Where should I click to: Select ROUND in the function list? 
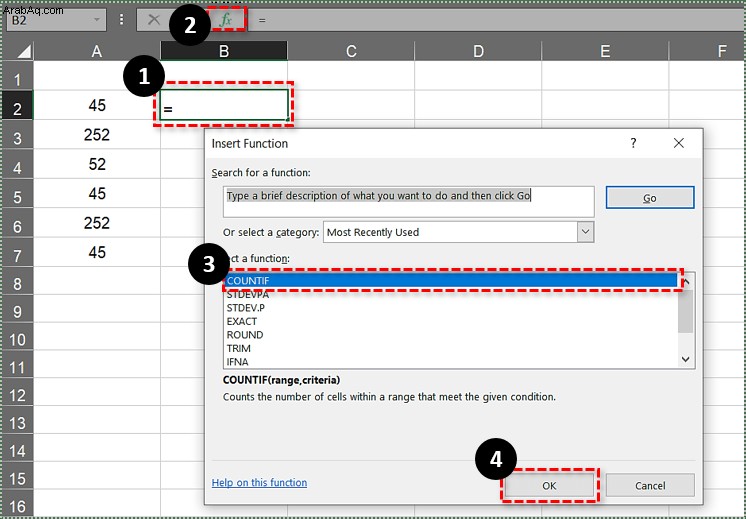pyautogui.click(x=451, y=335)
